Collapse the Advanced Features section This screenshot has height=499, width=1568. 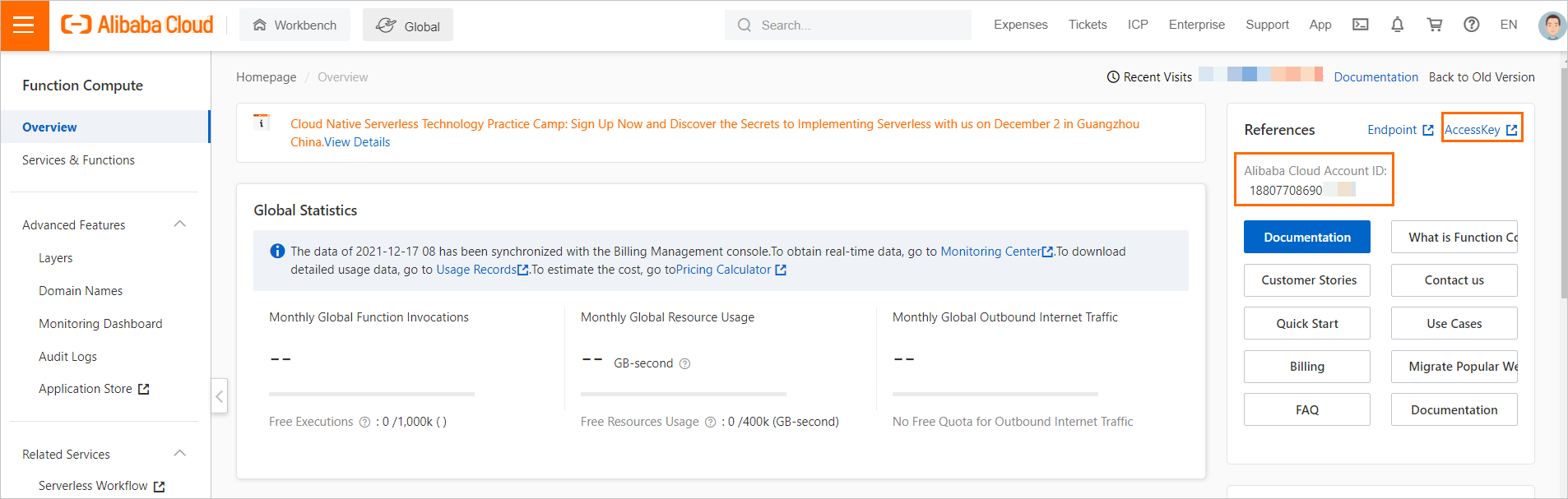(180, 224)
